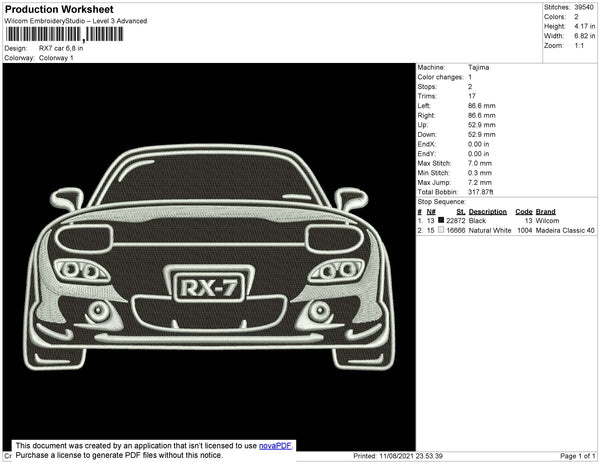Select the Stops label
Viewport: 600px width, 464px height.
[427, 87]
